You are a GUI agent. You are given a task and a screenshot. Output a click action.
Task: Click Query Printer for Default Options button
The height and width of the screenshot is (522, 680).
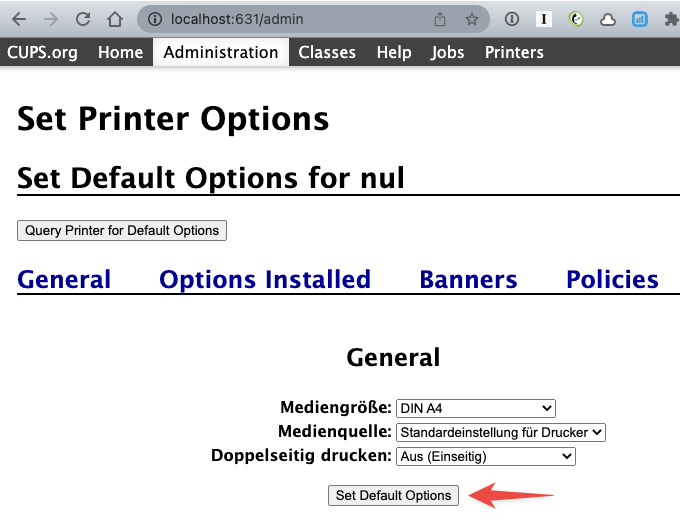122,230
